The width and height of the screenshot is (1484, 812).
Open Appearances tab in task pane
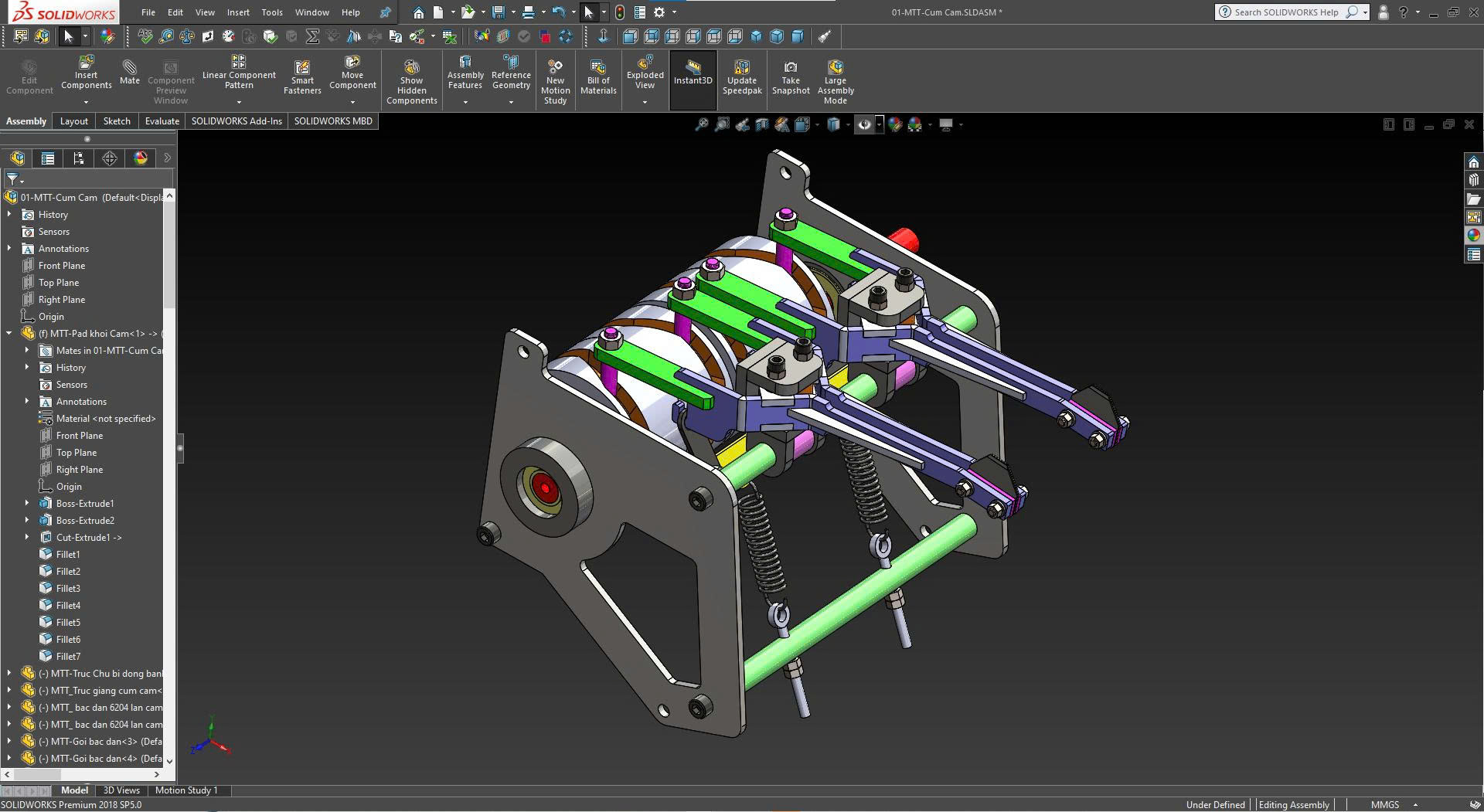click(1473, 236)
